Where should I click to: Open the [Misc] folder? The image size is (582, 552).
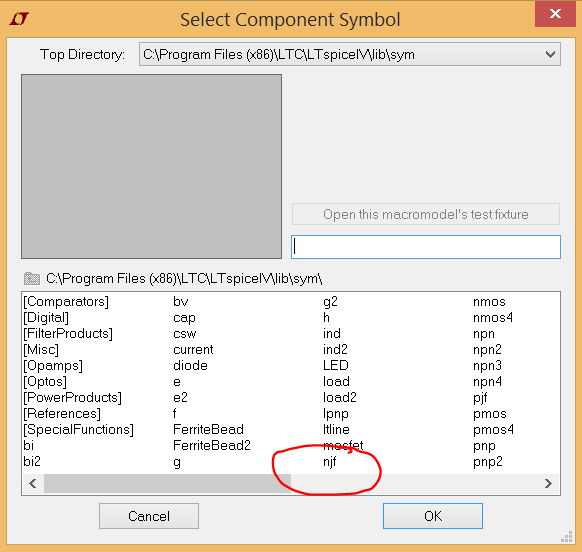(41, 350)
